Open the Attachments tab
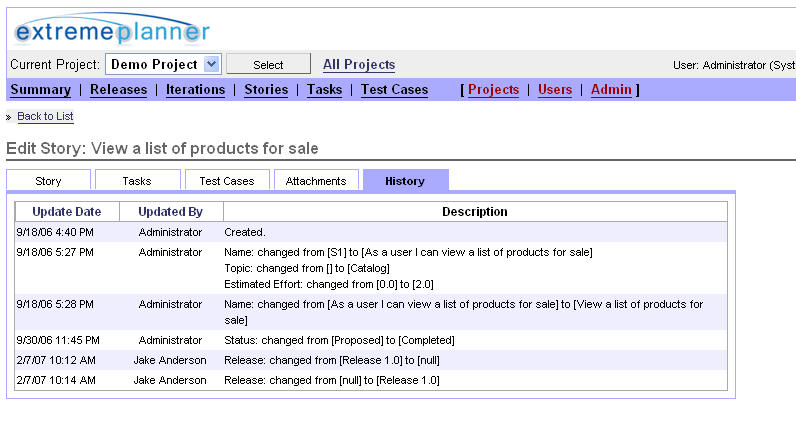Image resolution: width=796 pixels, height=422 pixels. 315,181
